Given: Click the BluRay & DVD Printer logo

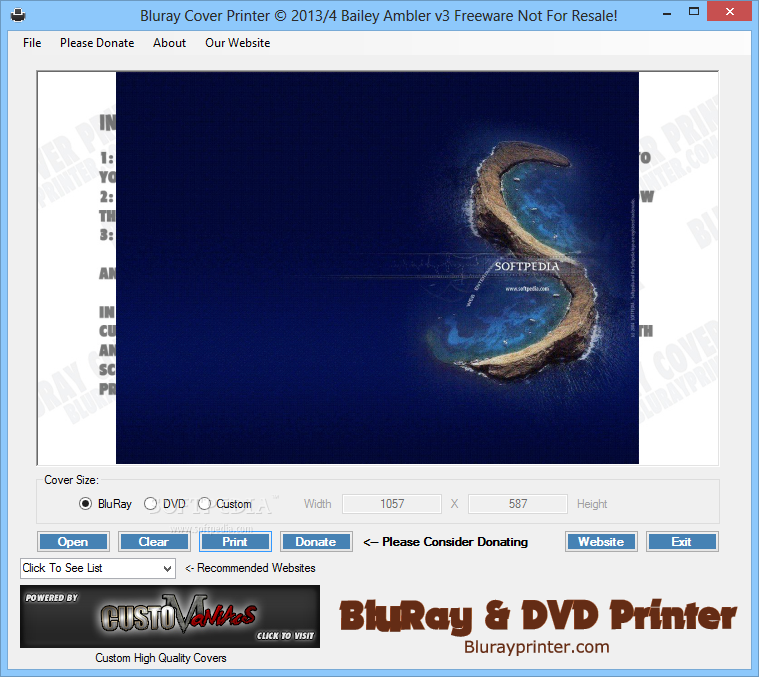Looking at the screenshot, I should pos(538,617).
